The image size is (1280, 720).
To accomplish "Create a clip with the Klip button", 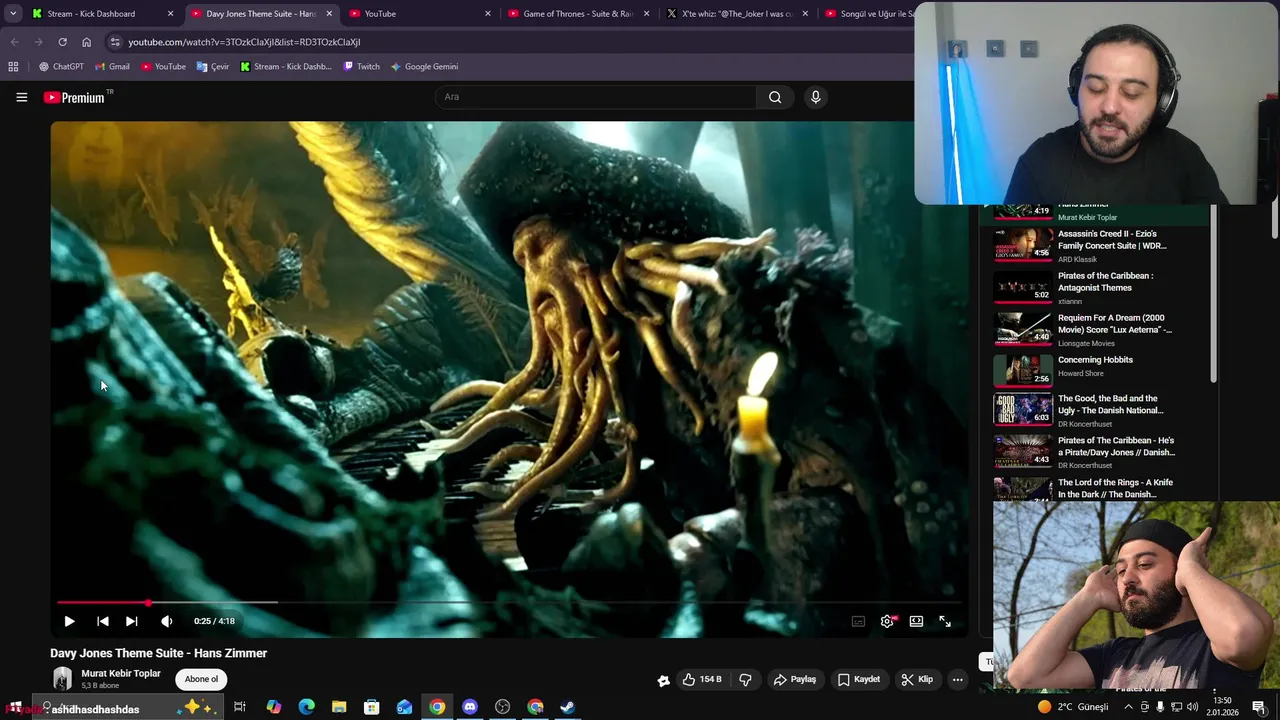I will 917,679.
